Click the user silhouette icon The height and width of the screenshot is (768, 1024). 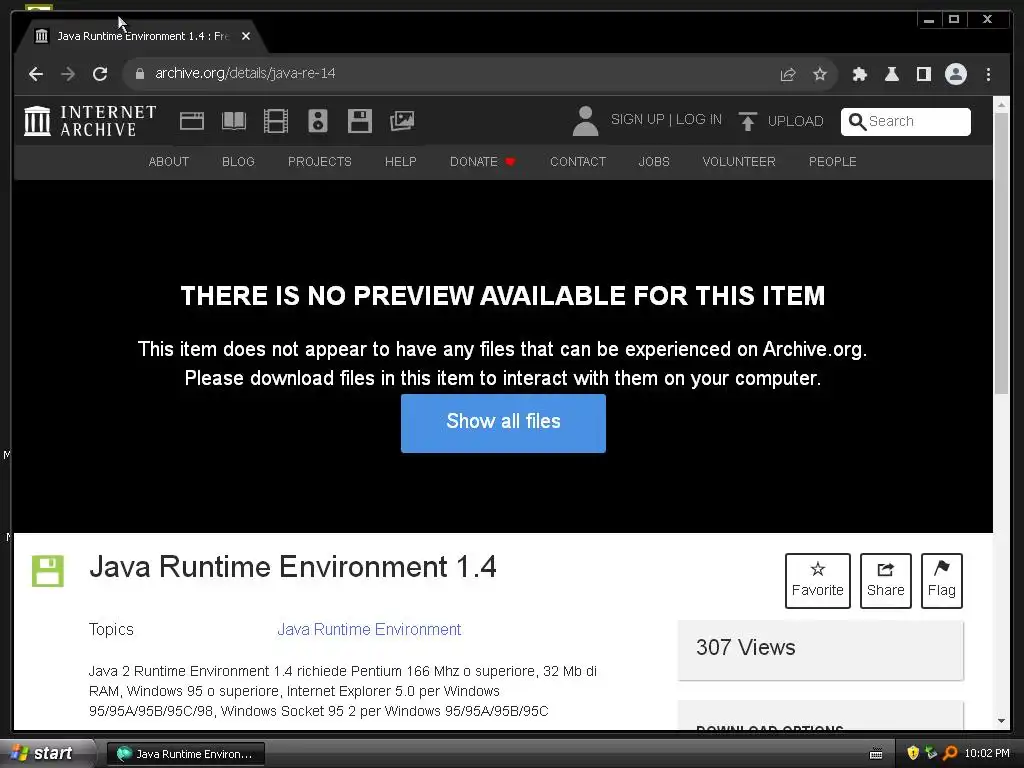(585, 121)
